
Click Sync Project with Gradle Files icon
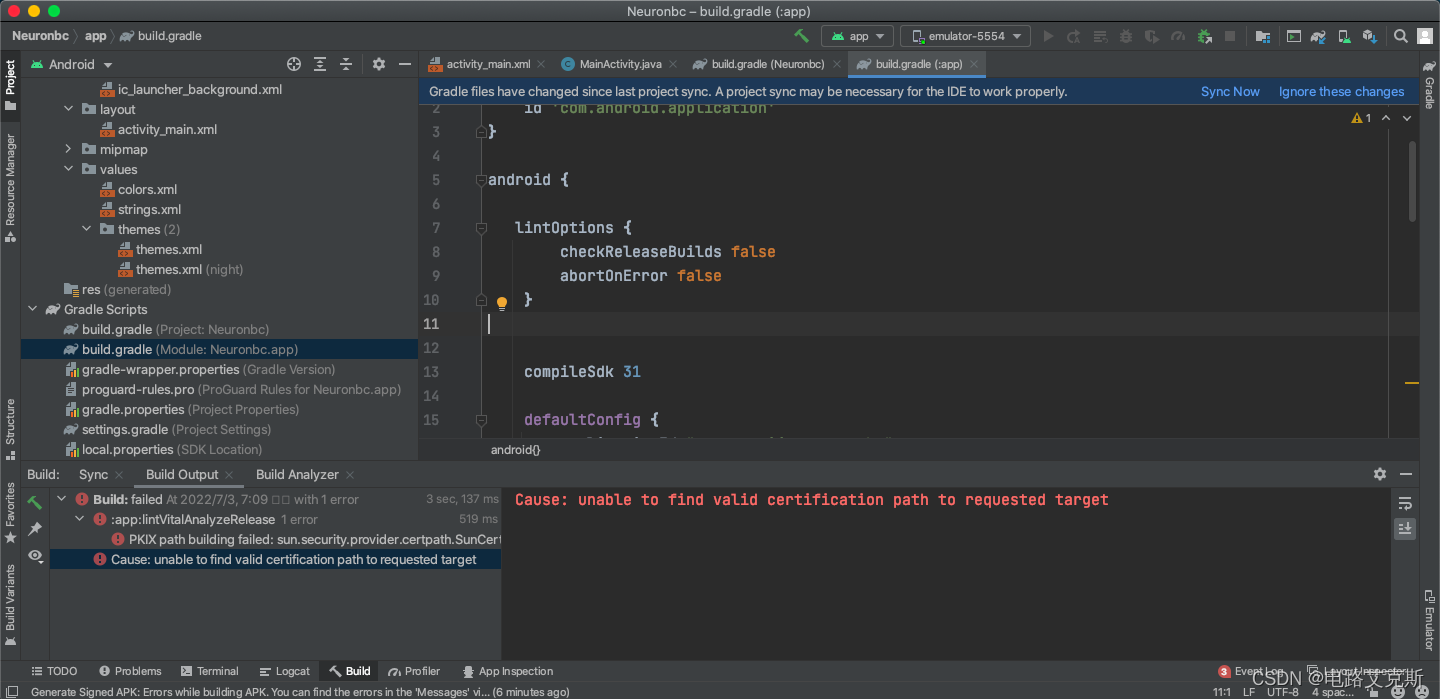tap(1319, 36)
